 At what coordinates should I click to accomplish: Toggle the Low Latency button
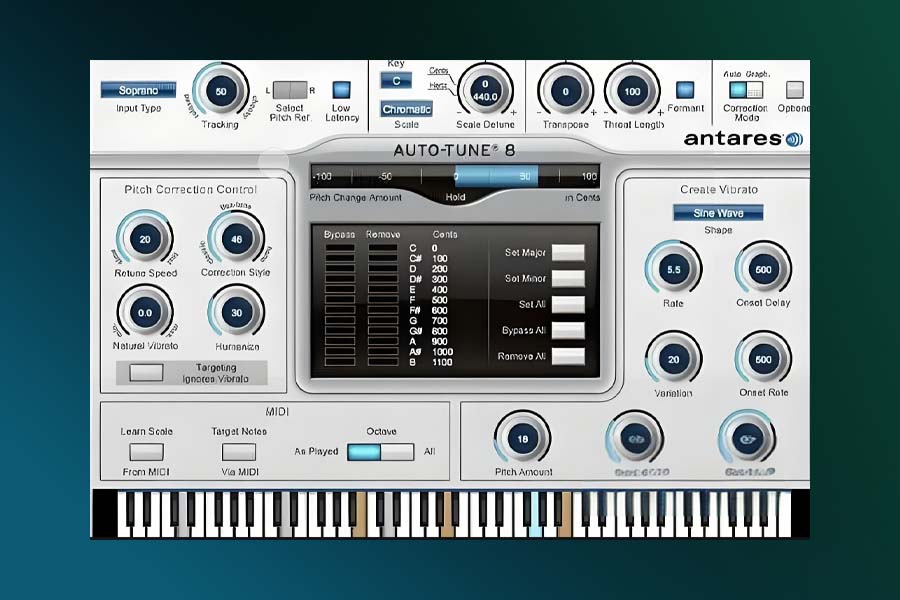(342, 90)
